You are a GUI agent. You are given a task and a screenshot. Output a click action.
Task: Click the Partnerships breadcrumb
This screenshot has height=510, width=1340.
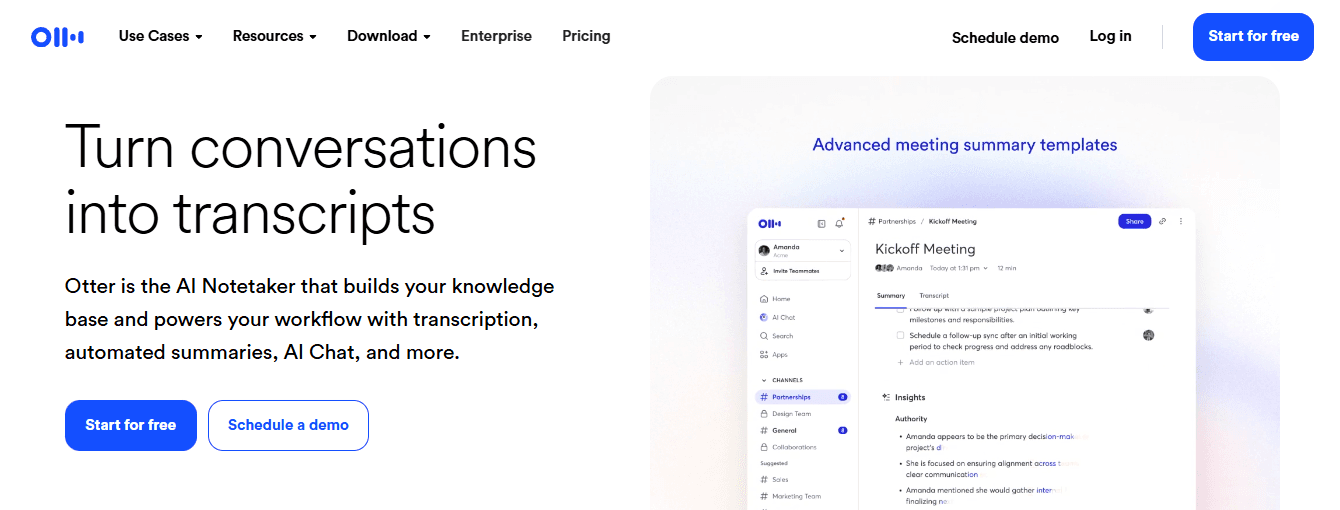[892, 221]
